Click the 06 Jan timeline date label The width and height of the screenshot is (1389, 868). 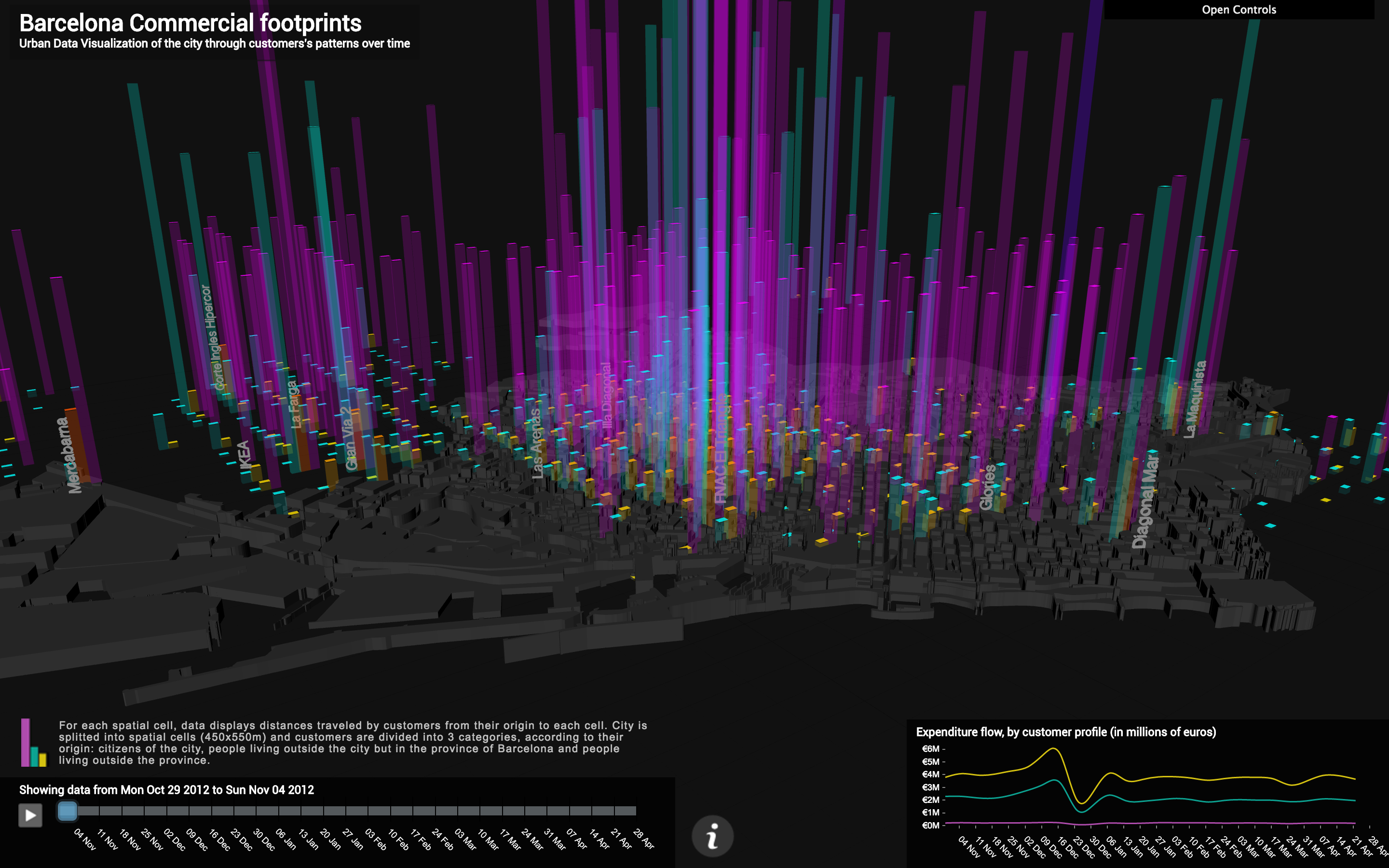coord(286,839)
